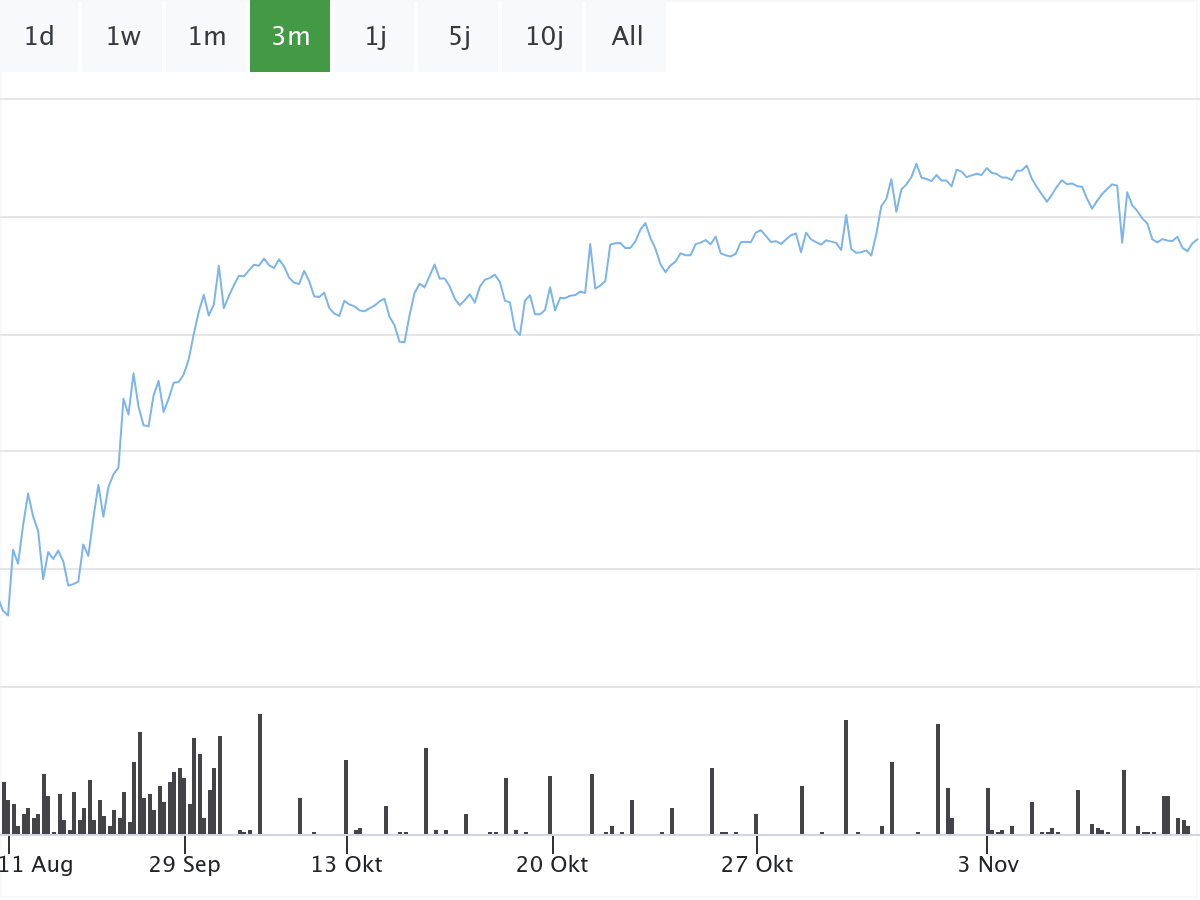Choose the 1m chart period
The width and height of the screenshot is (1200, 900).
tap(207, 37)
